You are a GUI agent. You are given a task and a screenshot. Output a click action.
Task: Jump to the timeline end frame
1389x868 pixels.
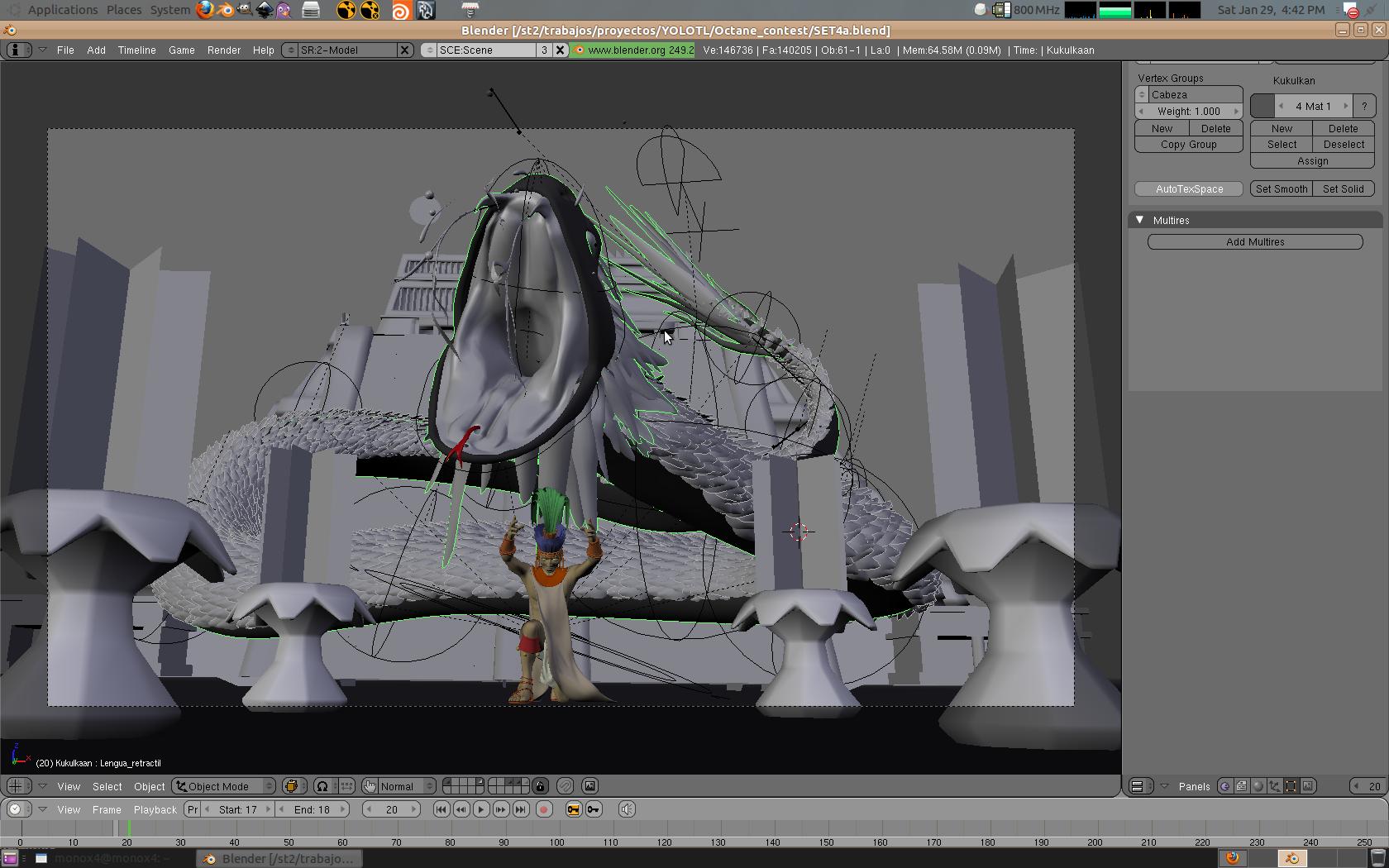click(x=521, y=809)
